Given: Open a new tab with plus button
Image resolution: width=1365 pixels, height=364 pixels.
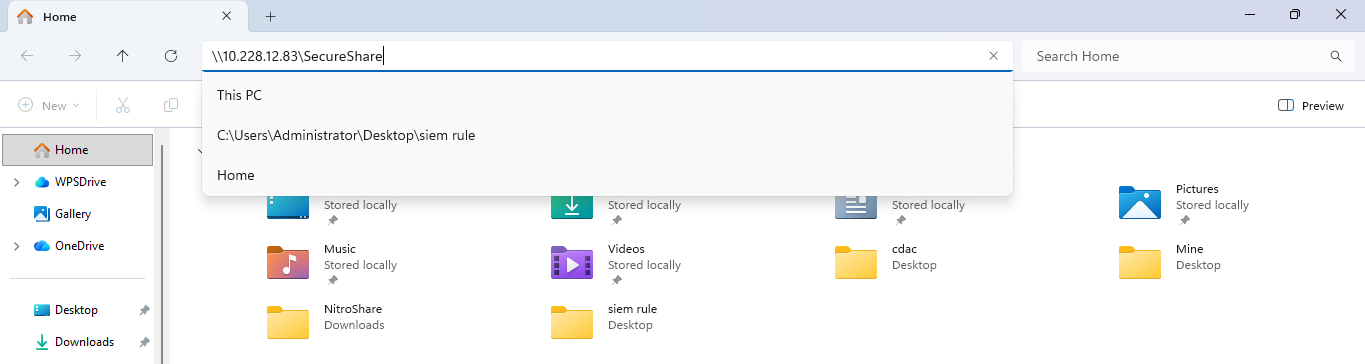Looking at the screenshot, I should point(270,16).
